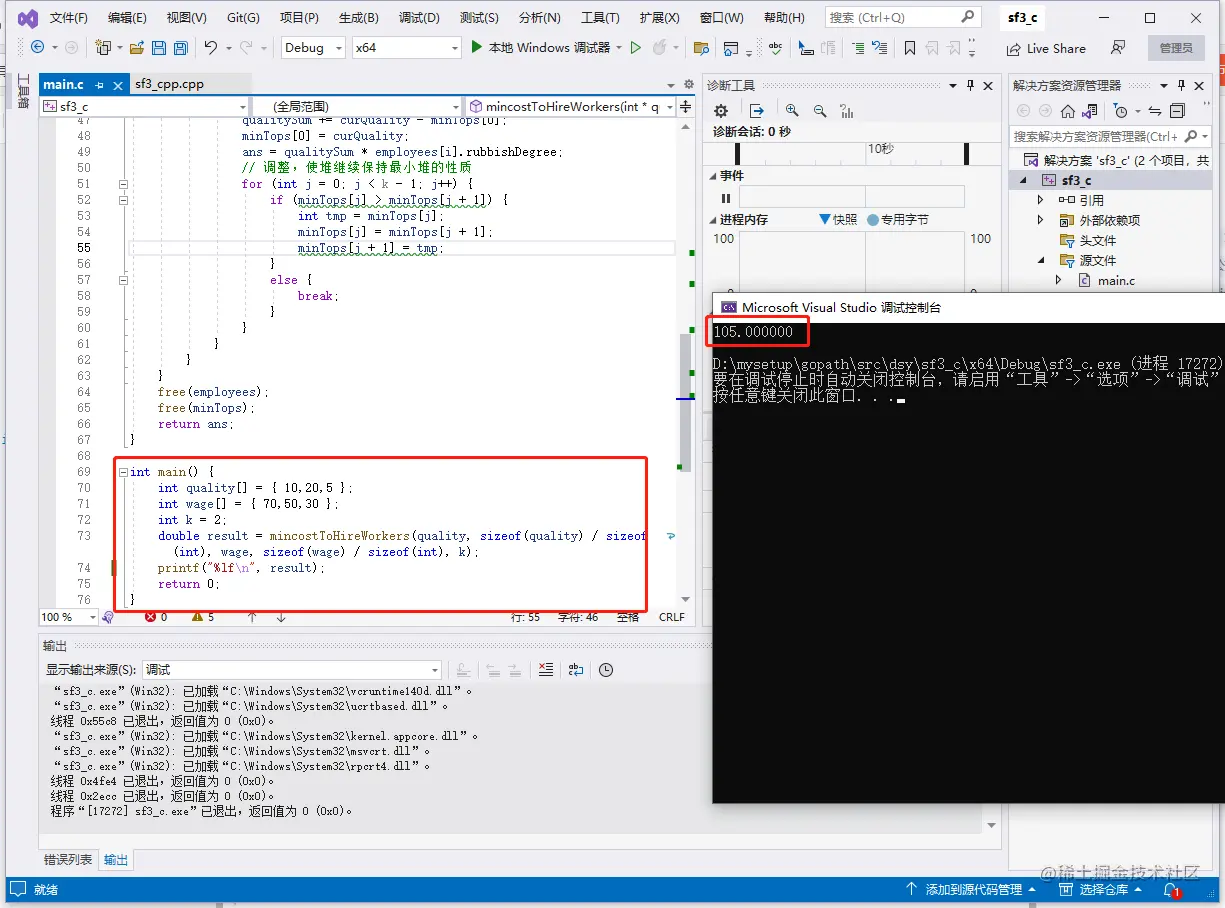Screen dimensions: 1225x908
Task: Click the open file folder icon
Action: 137,47
